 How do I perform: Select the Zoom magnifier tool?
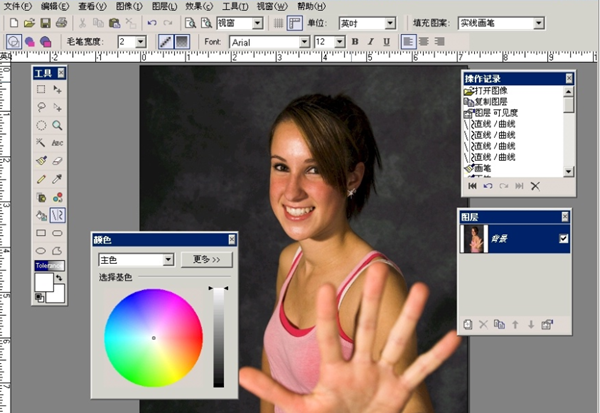tap(57, 125)
